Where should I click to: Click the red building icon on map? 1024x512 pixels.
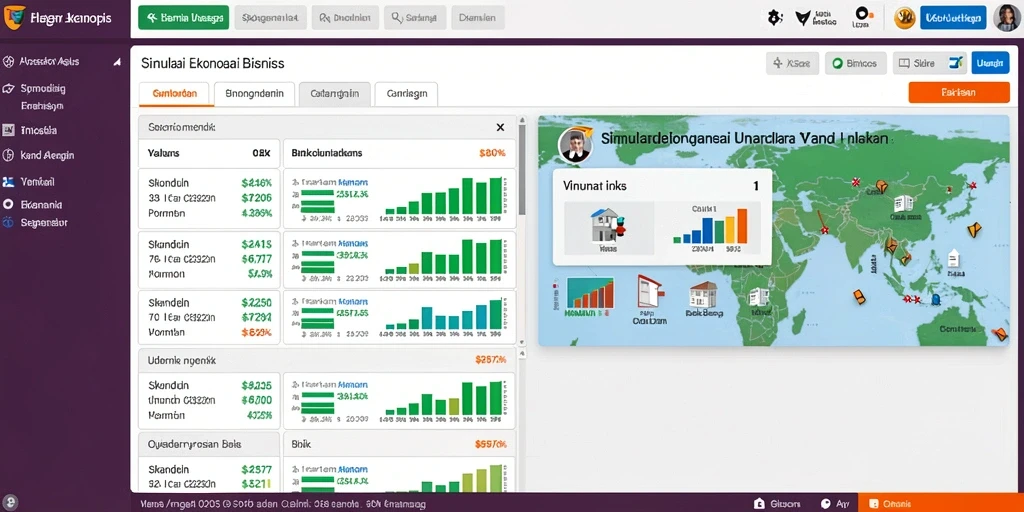pyautogui.click(x=650, y=293)
